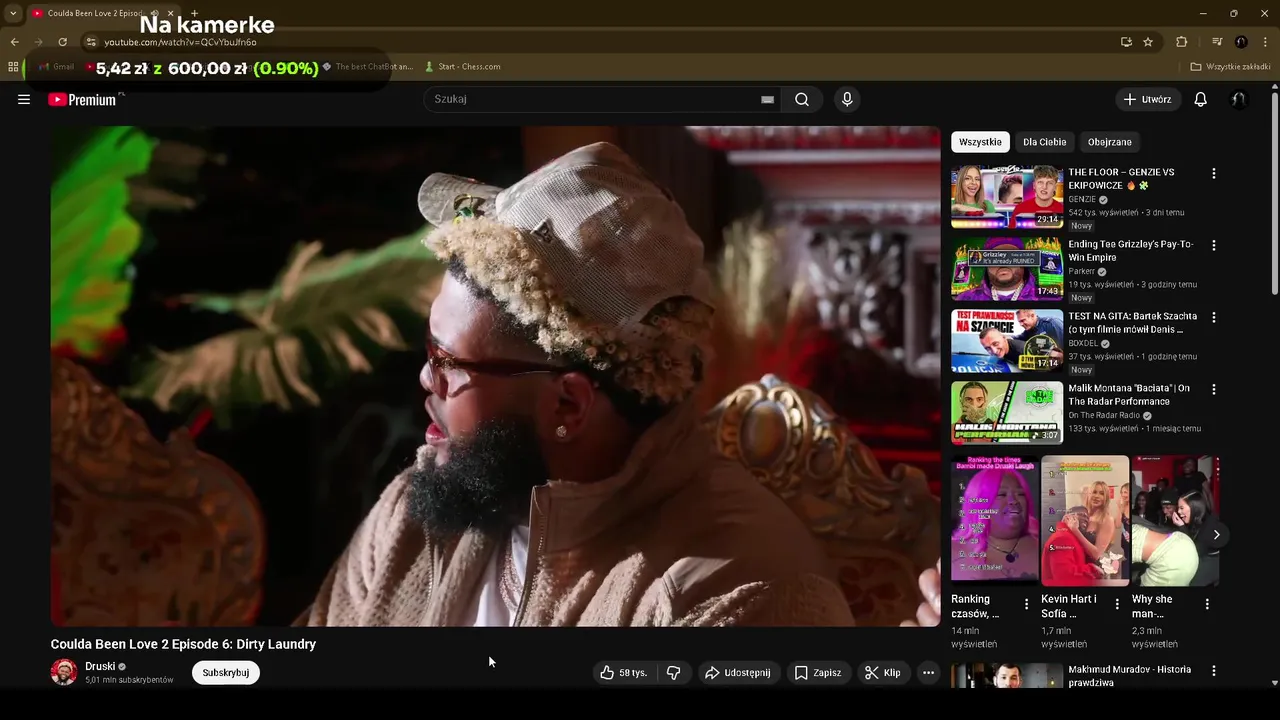Open the Makhmud Muradov - Historia prawdziwa title
This screenshot has height=720, width=1280.
(x=1130, y=676)
